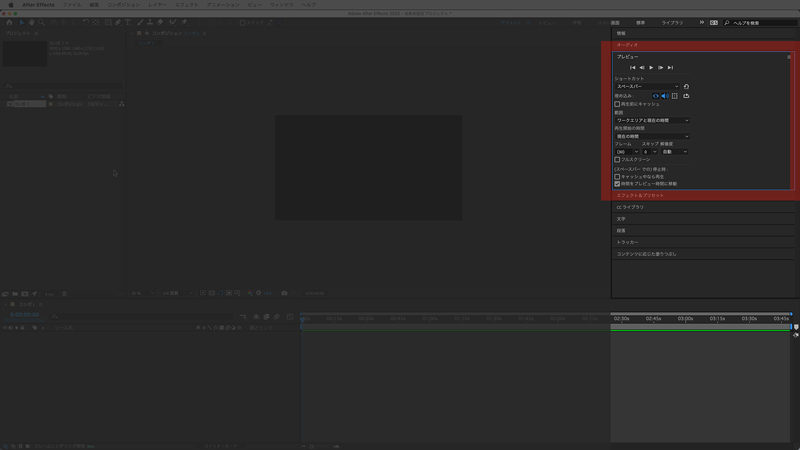This screenshot has width=800, height=450.
Task: Open the ワークエリアと現在の時間 range dropdown
Action: tap(651, 120)
